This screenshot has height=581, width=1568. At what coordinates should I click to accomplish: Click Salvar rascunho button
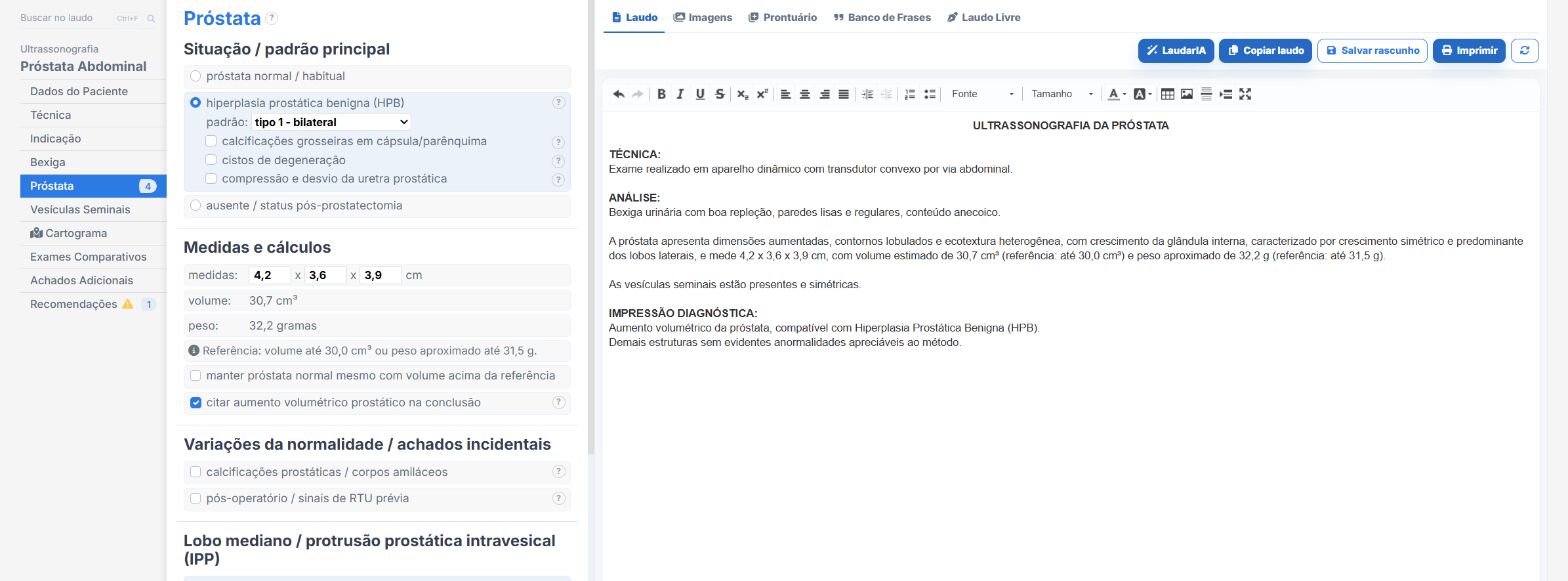pos(1372,50)
